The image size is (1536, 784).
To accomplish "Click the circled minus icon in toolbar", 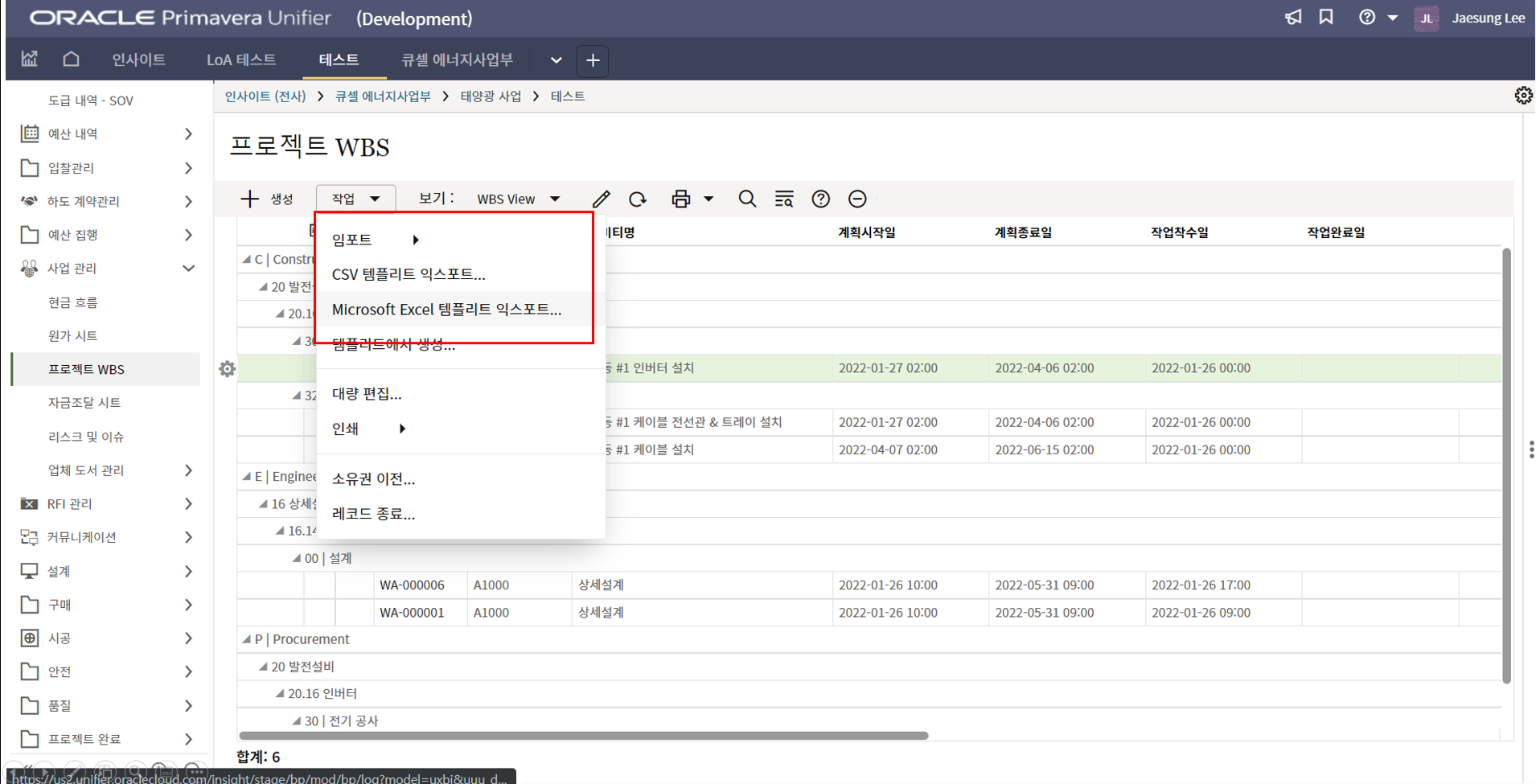I will 857,199.
